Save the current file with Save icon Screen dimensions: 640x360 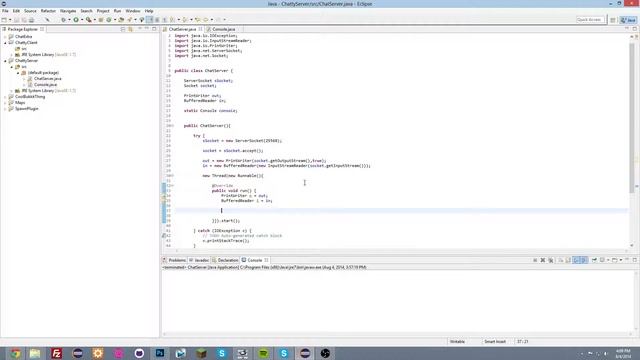point(17,20)
